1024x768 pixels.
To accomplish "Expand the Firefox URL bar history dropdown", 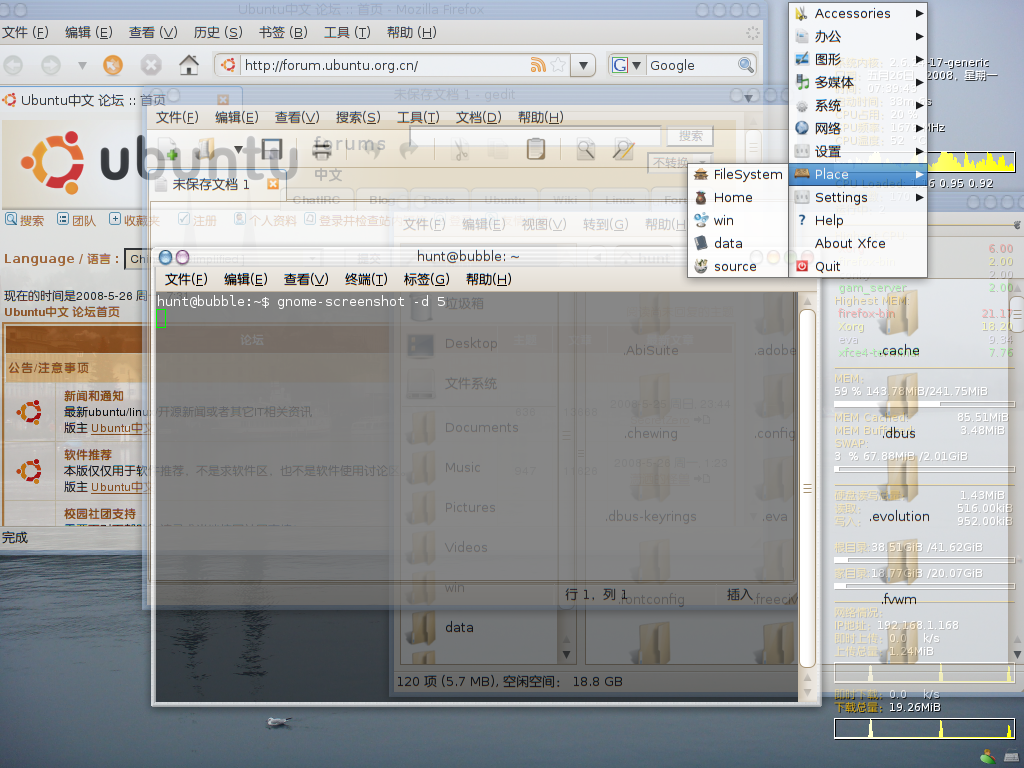I will pos(583,65).
